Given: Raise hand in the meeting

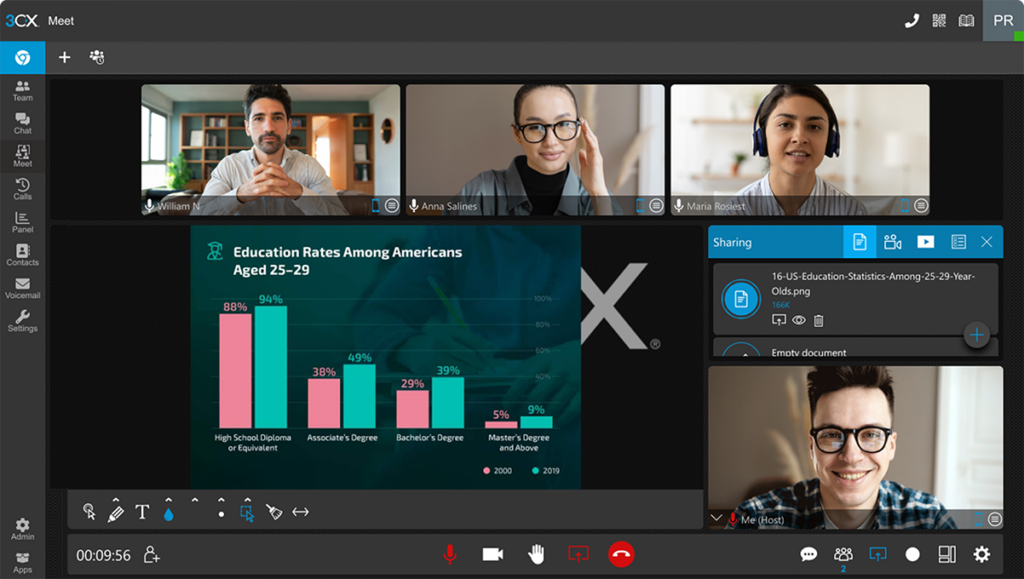Looking at the screenshot, I should [536, 554].
